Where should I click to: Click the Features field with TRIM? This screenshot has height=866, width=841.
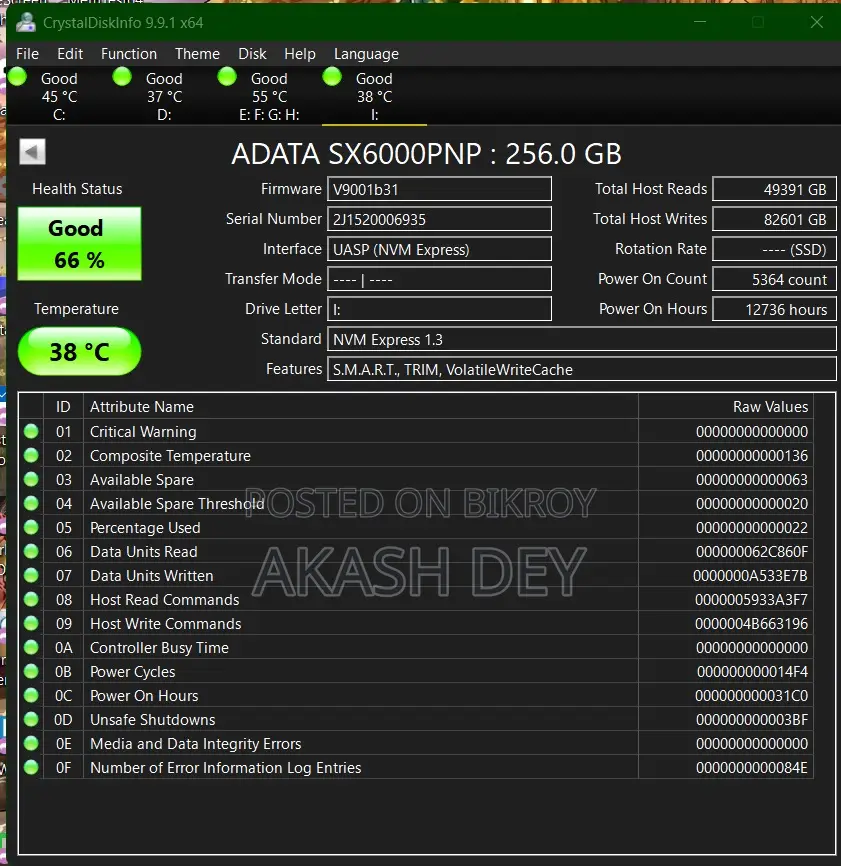tap(581, 369)
